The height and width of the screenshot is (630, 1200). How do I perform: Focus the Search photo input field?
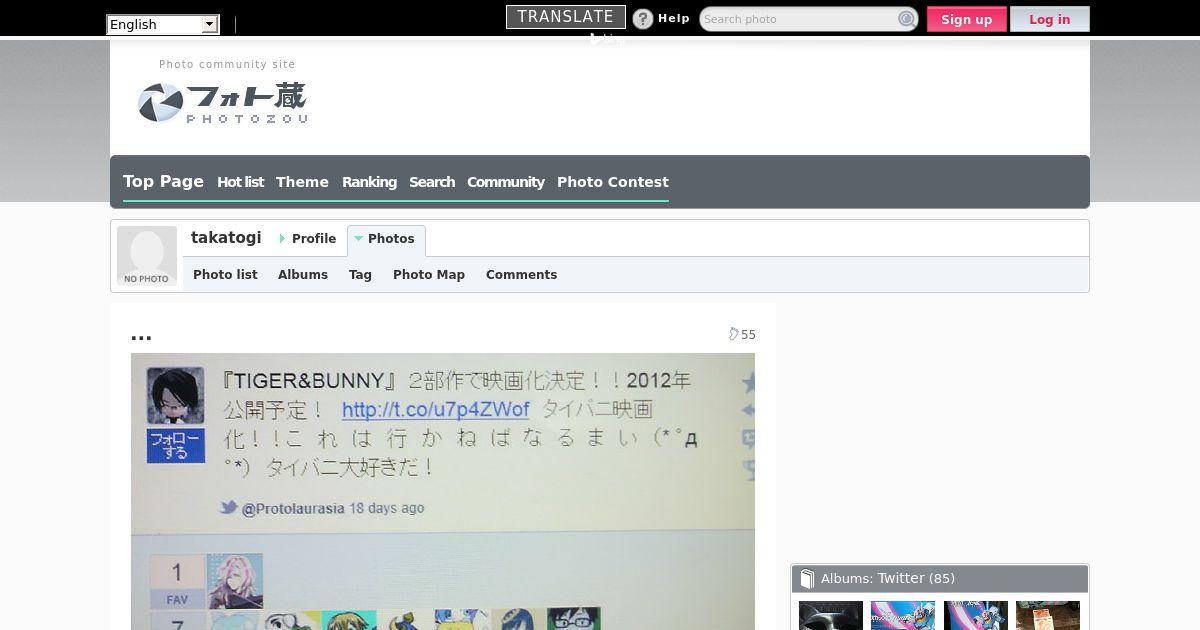click(x=797, y=19)
